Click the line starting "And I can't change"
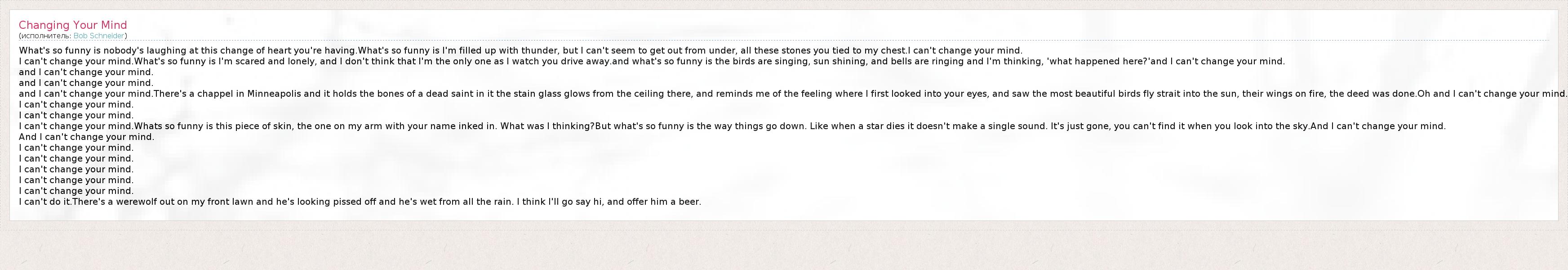The width and height of the screenshot is (1568, 270). pos(86,137)
